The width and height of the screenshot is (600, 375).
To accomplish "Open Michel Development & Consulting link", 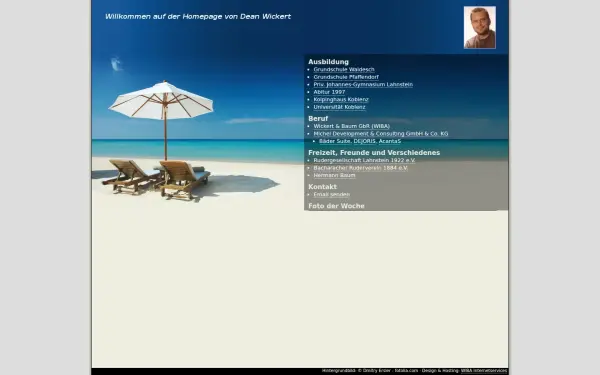I will coord(380,134).
